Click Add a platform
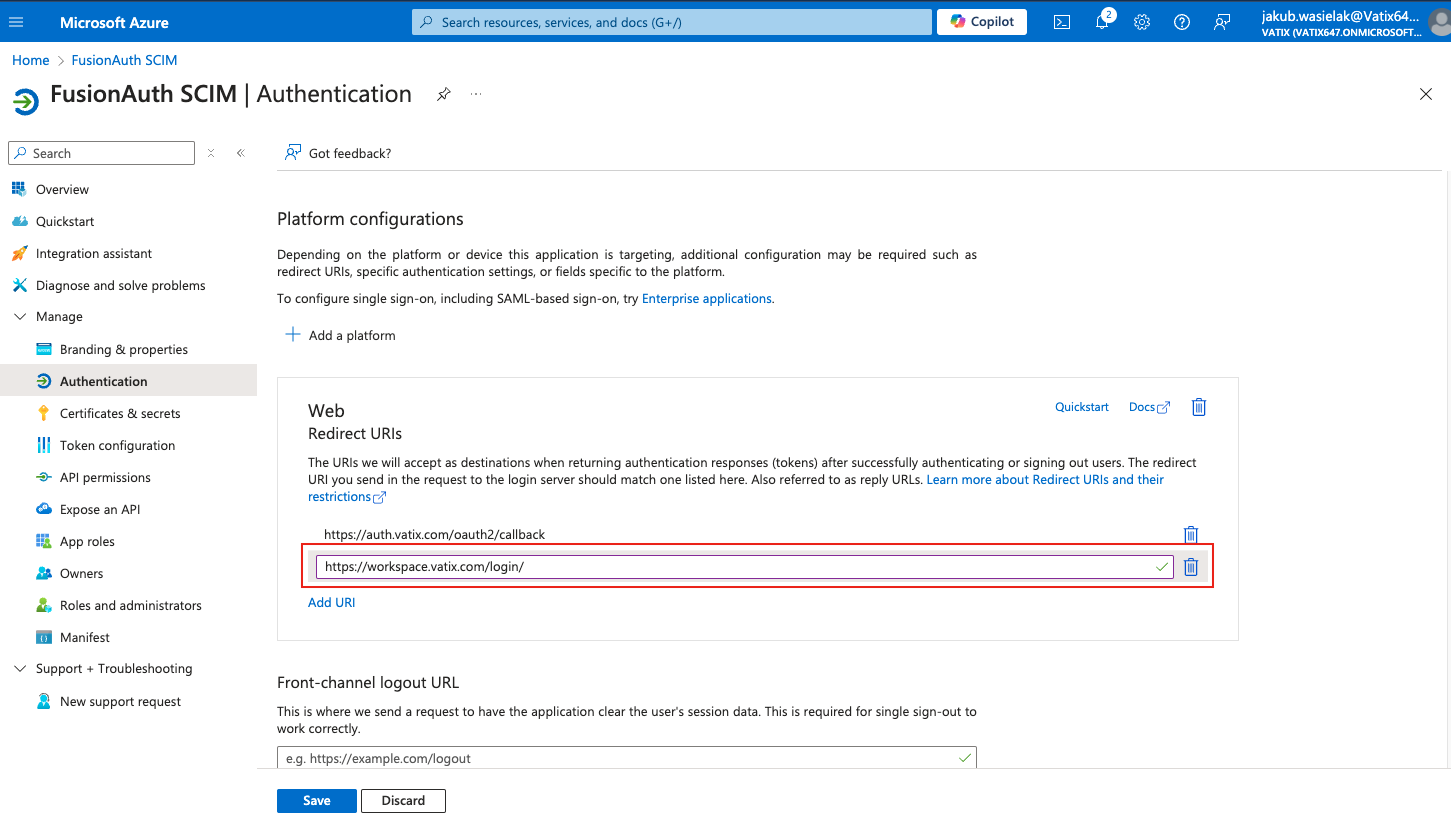The height and width of the screenshot is (817, 1451). pyautogui.click(x=341, y=335)
